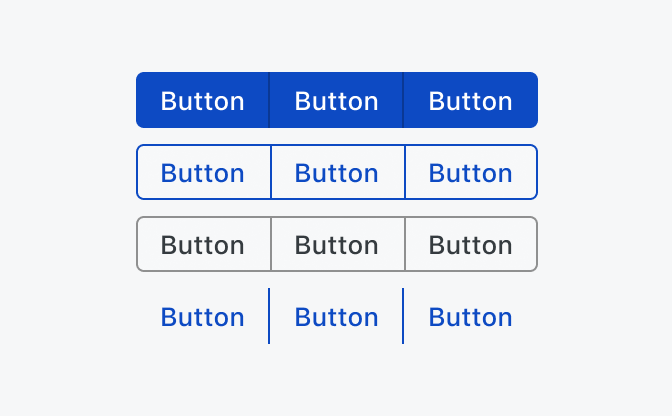This screenshot has height=416, width=672.
Task: Choose first segment of the filled primary button group
Action: tap(203, 100)
